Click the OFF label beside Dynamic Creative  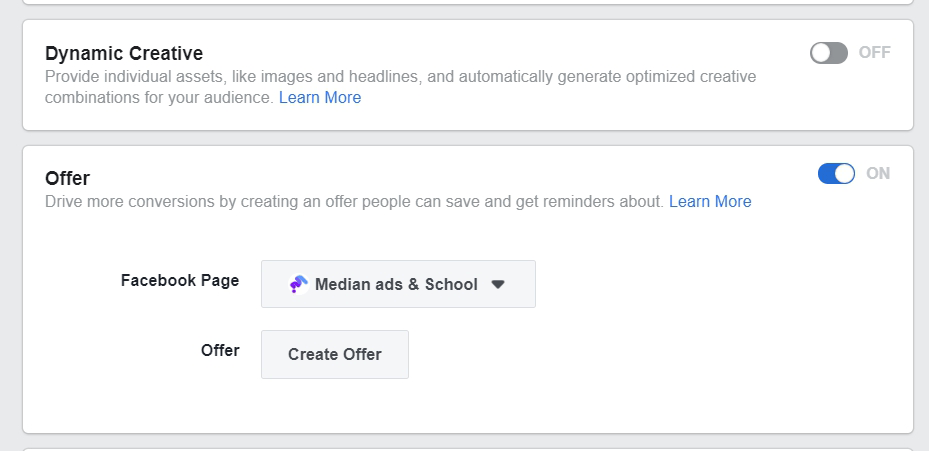click(874, 53)
